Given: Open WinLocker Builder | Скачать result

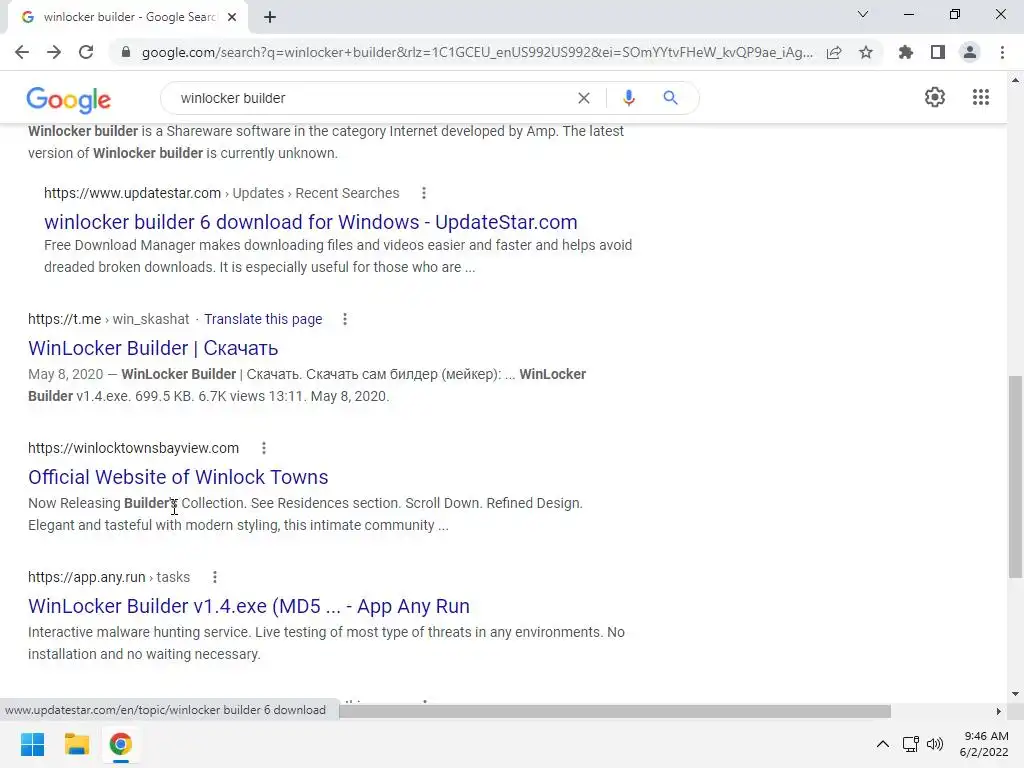Looking at the screenshot, I should (153, 348).
